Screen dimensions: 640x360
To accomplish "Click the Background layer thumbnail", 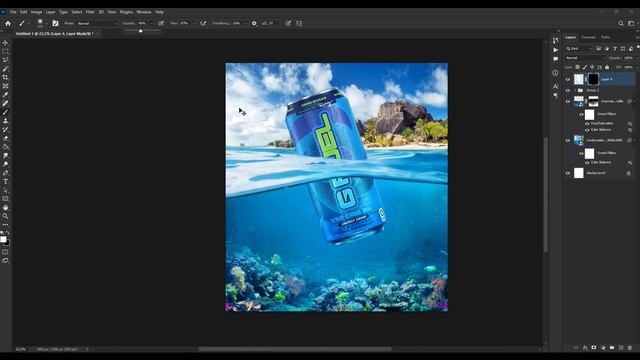I will coord(579,173).
